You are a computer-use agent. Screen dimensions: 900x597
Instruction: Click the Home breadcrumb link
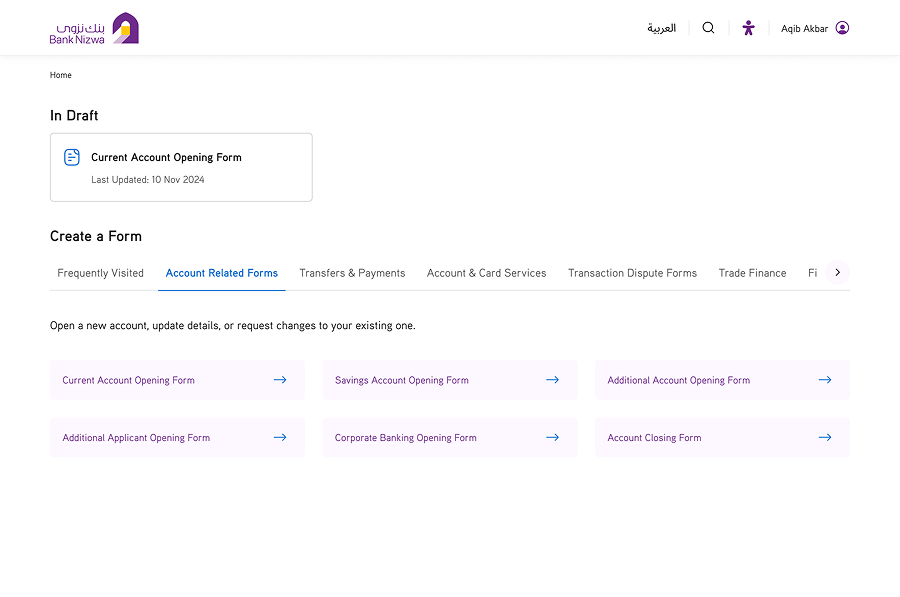61,75
